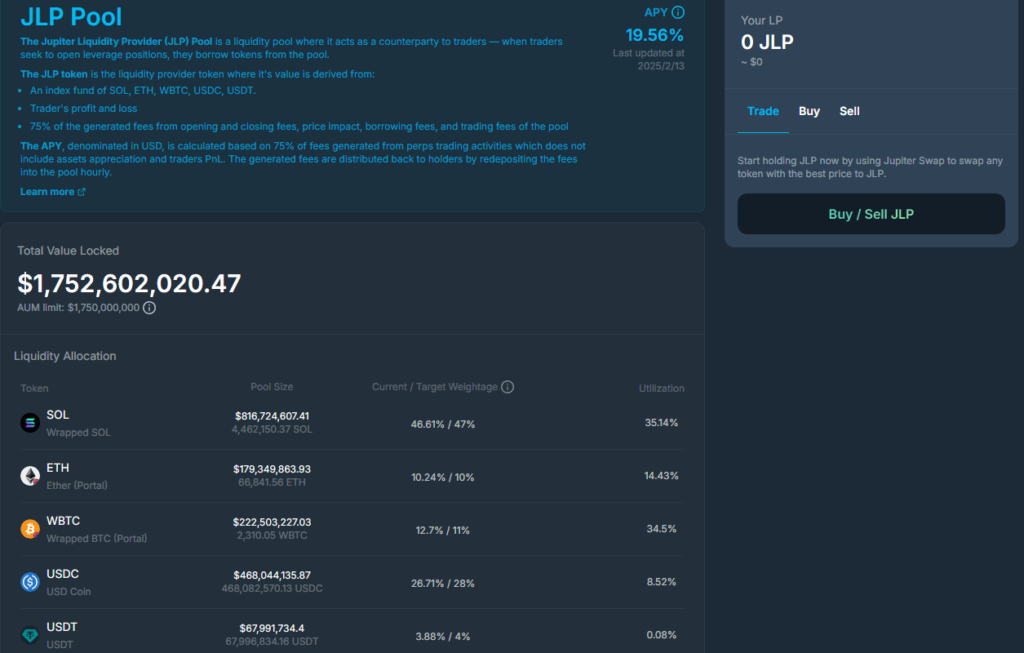Screen dimensions: 1024x653
Task: Click the SOL token icon
Action: [x=30, y=423]
